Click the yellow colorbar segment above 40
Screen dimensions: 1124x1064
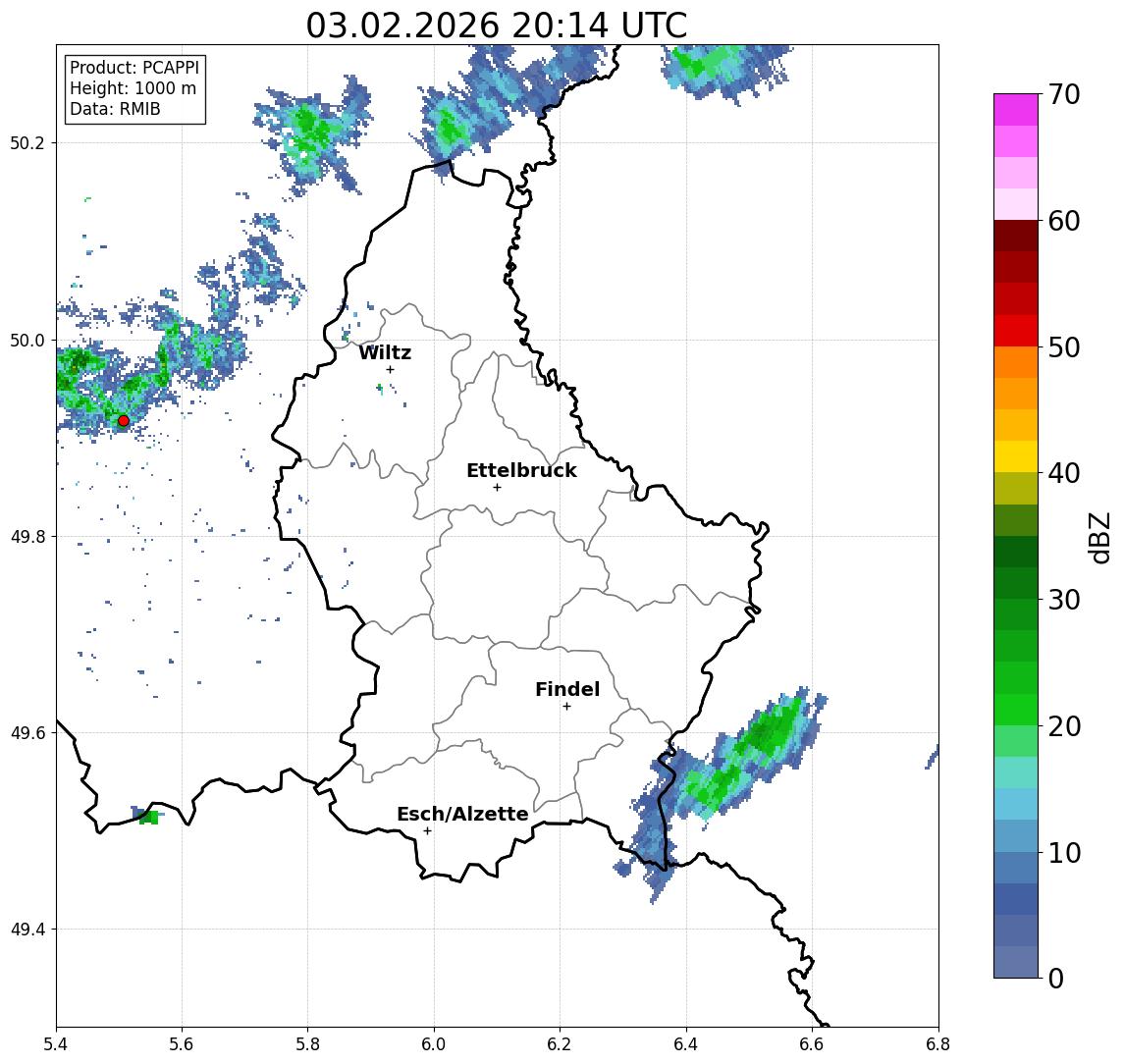click(1016, 456)
